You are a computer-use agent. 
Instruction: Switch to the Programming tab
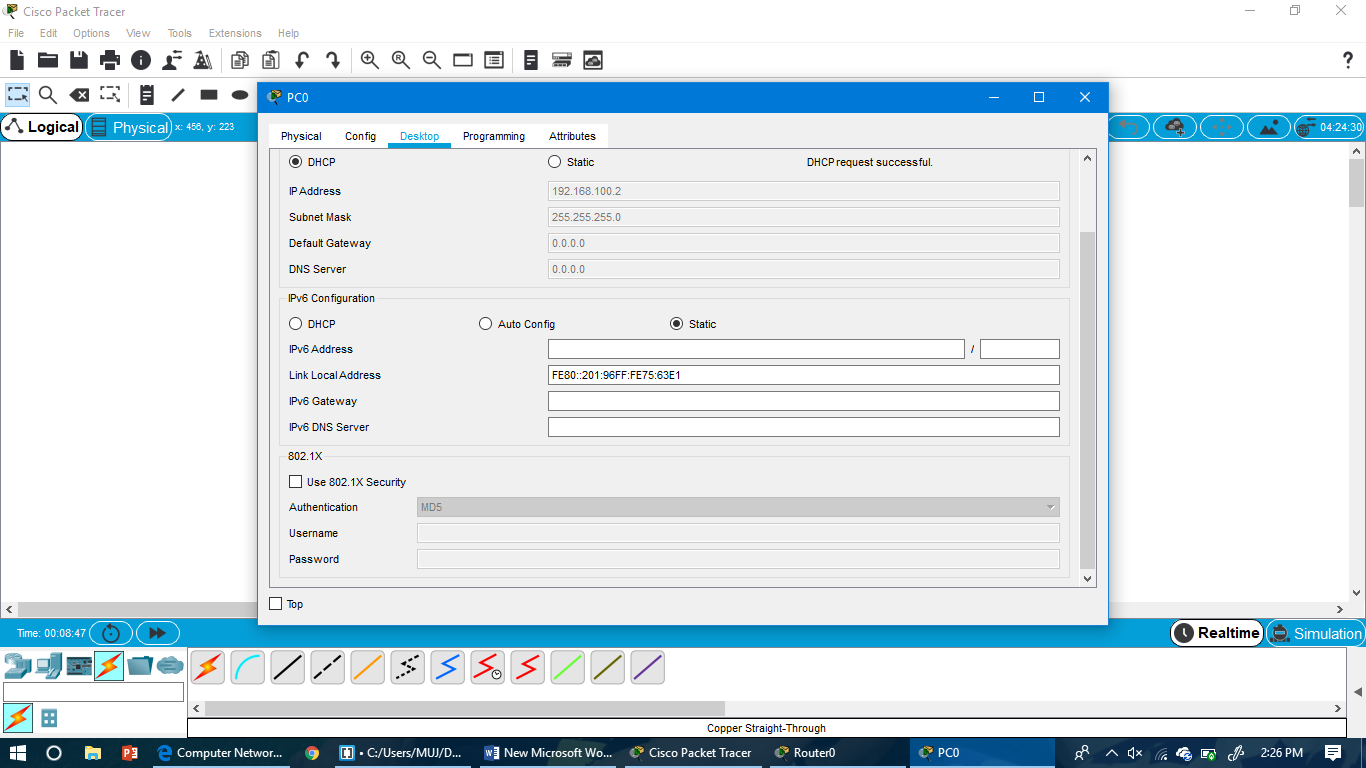[x=493, y=136]
